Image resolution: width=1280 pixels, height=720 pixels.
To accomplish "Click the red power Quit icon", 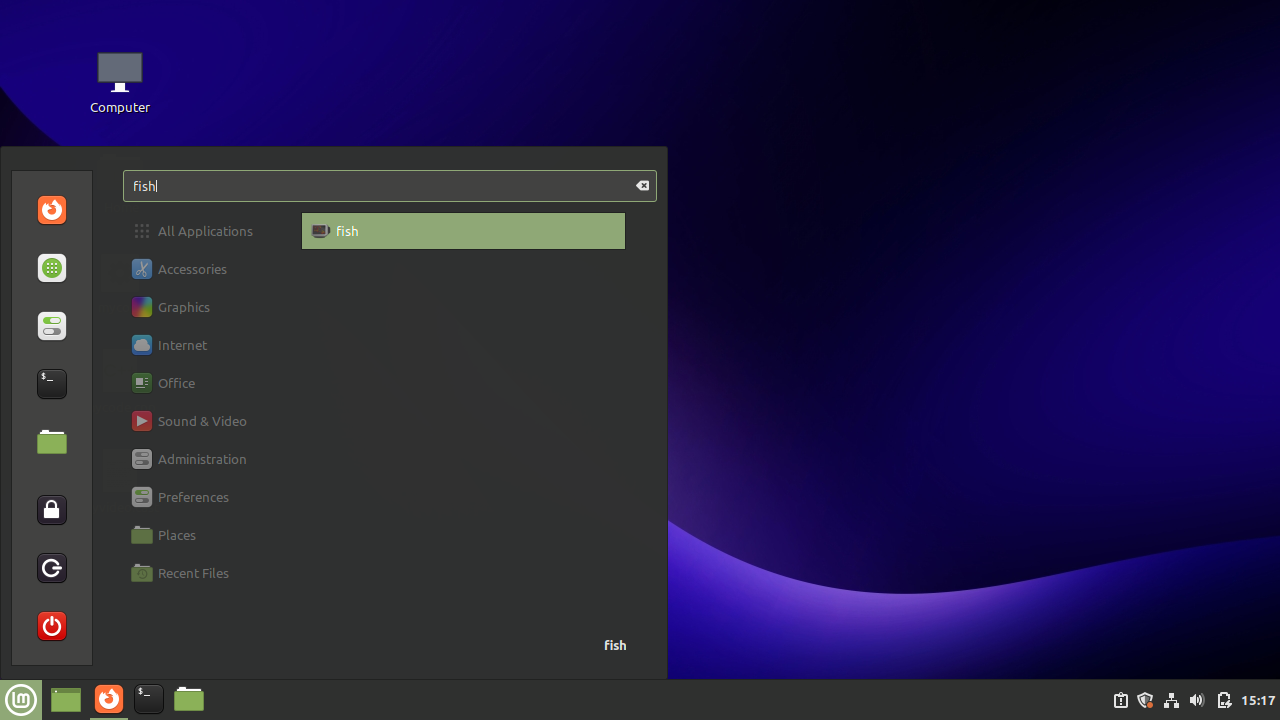I will click(x=52, y=626).
